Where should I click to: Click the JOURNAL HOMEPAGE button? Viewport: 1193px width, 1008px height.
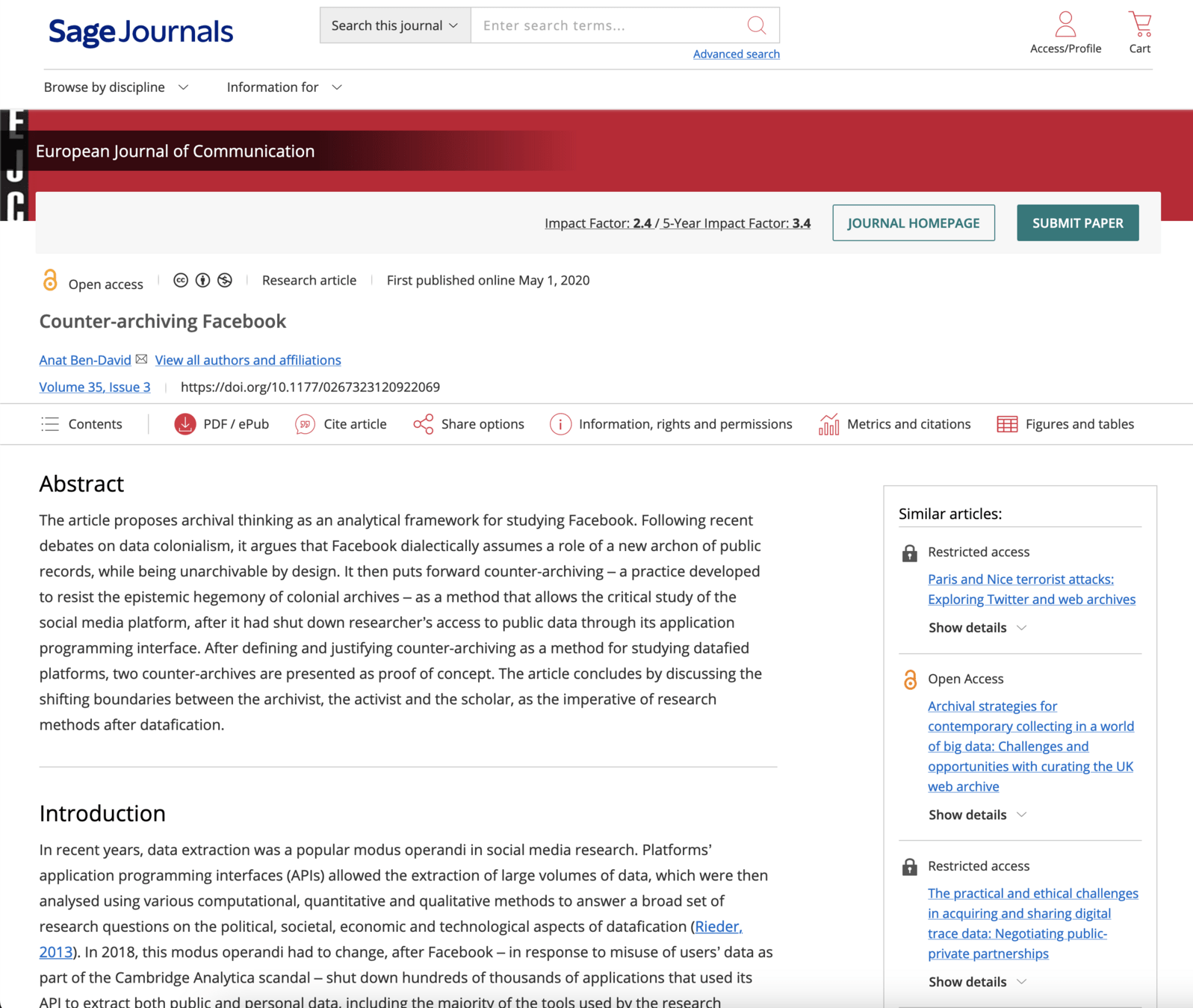click(914, 223)
